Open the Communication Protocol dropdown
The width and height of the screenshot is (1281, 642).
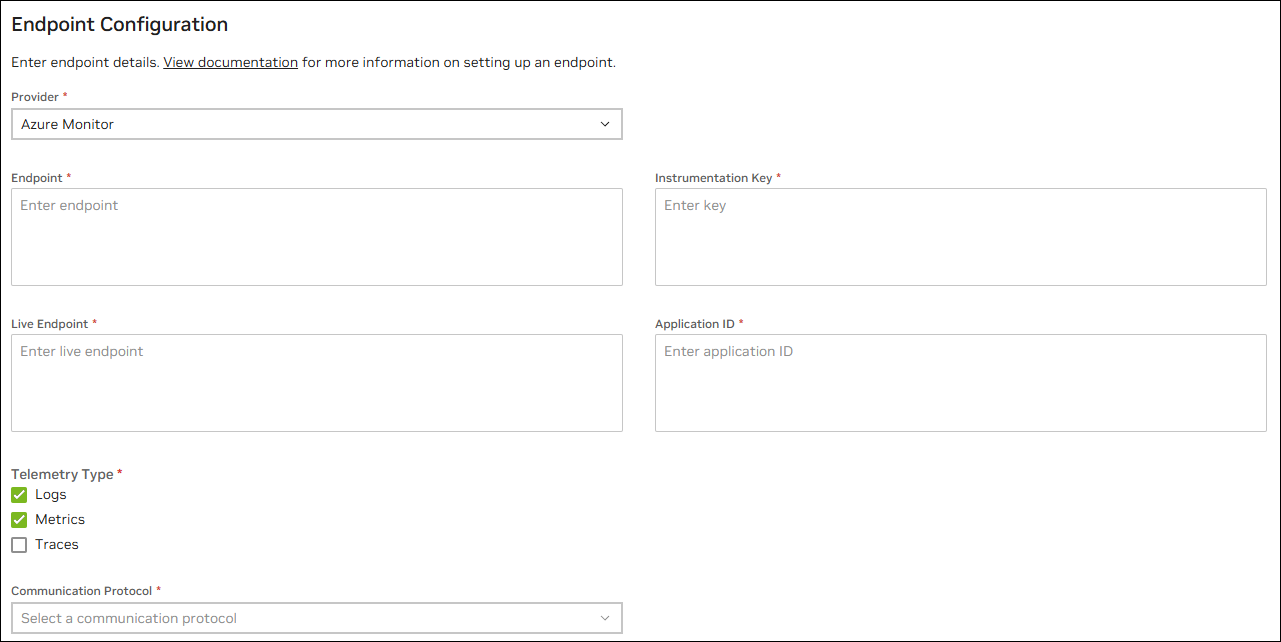317,618
